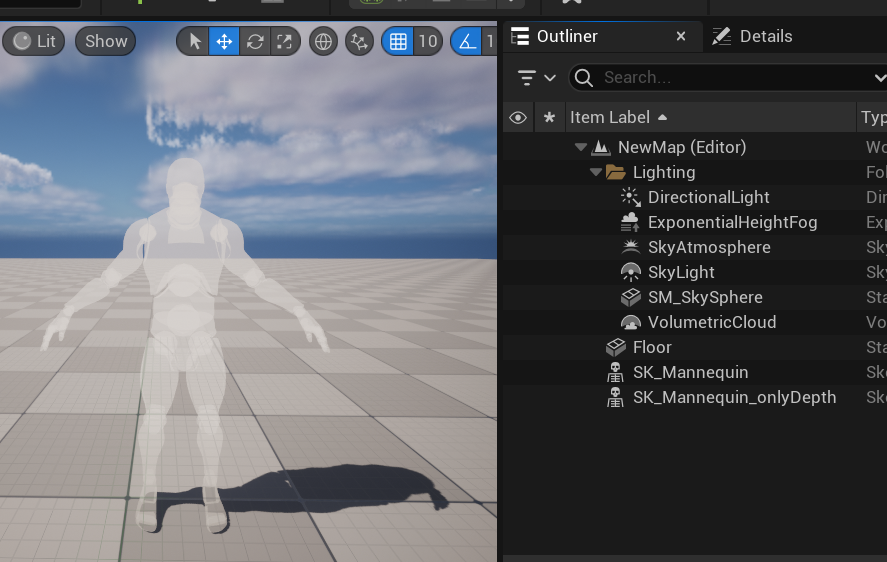Open the Lit view mode menu
The height and width of the screenshot is (562, 887).
[x=34, y=41]
